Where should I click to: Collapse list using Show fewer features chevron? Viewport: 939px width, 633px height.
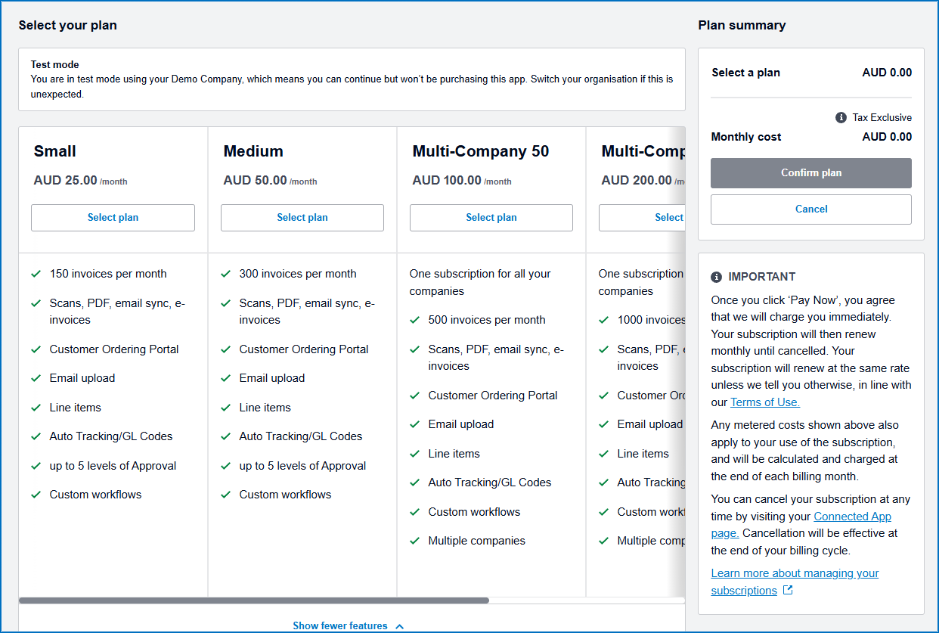[400, 626]
